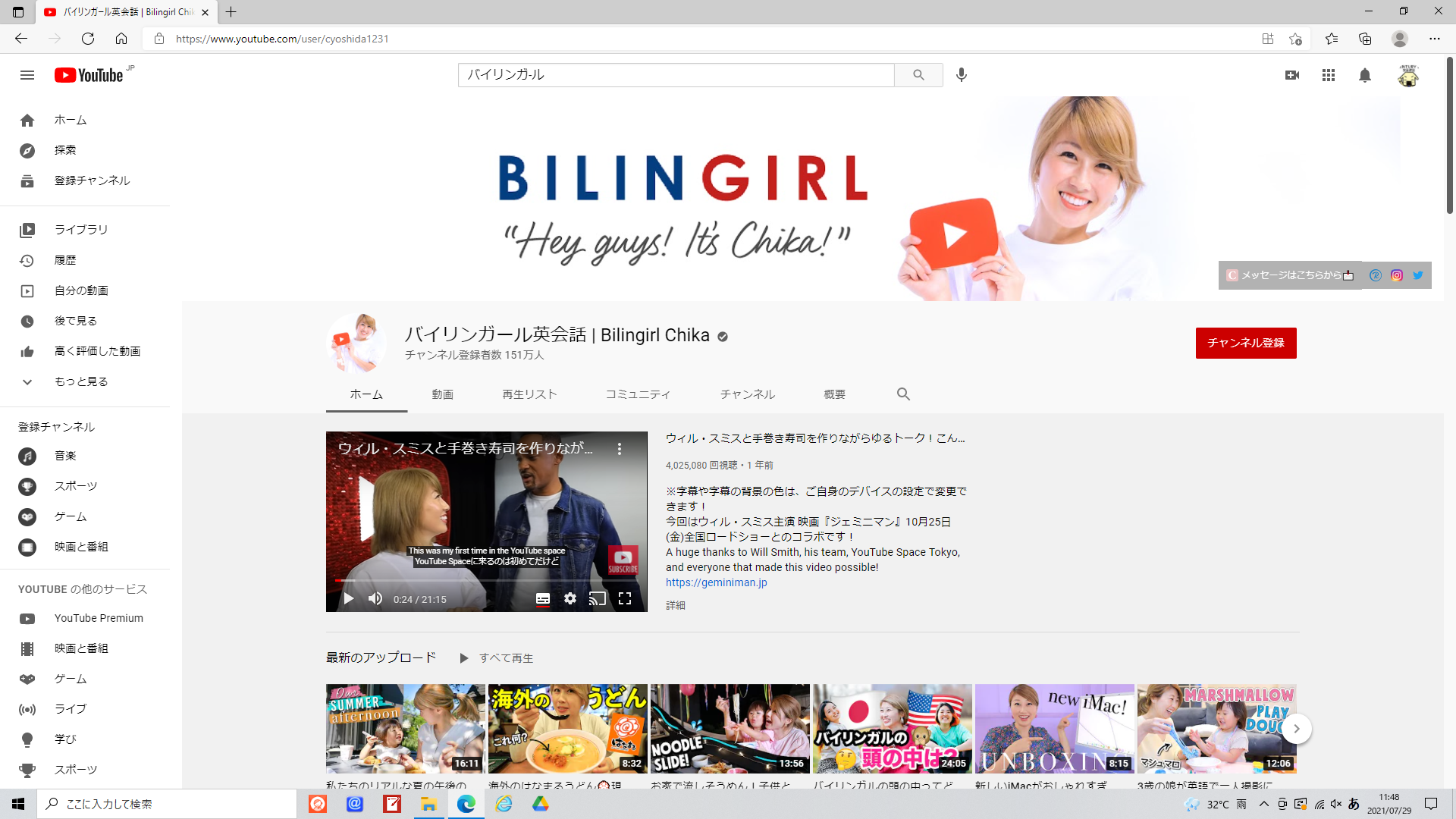Open featured video three-dot menu
This screenshot has width=1456, height=819.
(x=620, y=449)
